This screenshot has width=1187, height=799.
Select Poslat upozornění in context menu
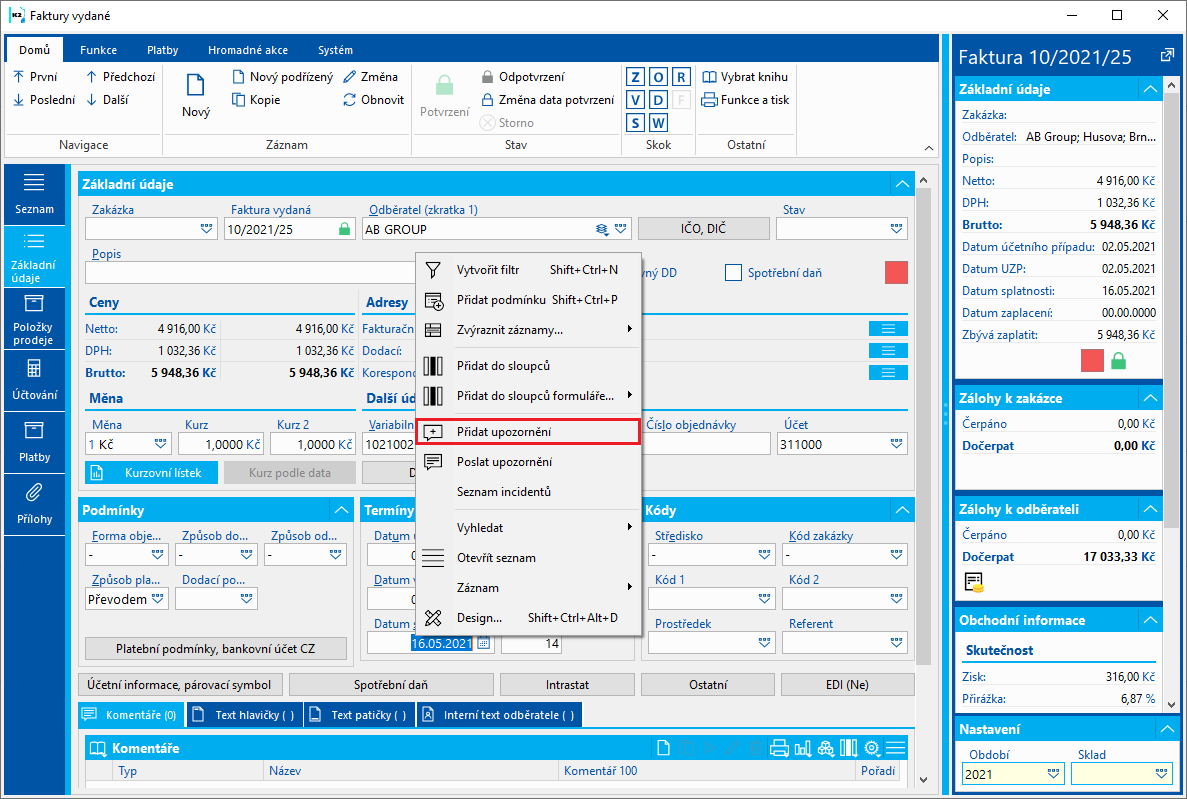528,462
